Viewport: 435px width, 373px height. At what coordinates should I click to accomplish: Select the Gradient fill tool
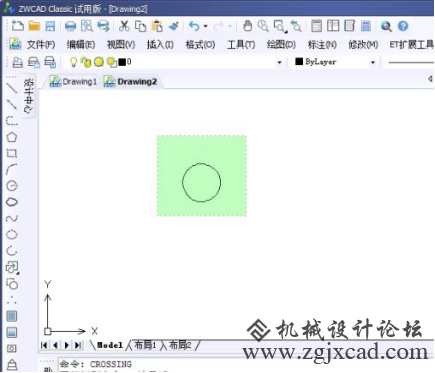[12, 332]
